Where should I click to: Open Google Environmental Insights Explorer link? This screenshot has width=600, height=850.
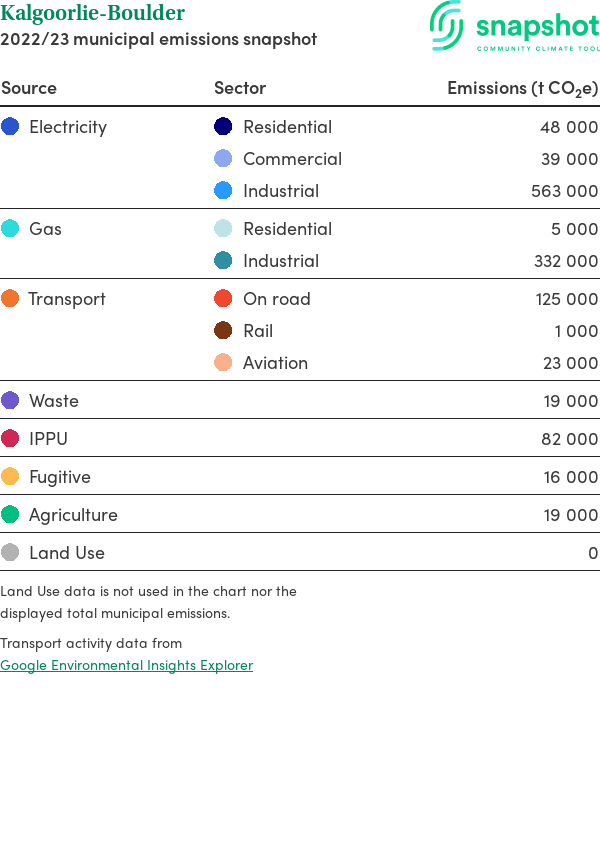point(126,665)
